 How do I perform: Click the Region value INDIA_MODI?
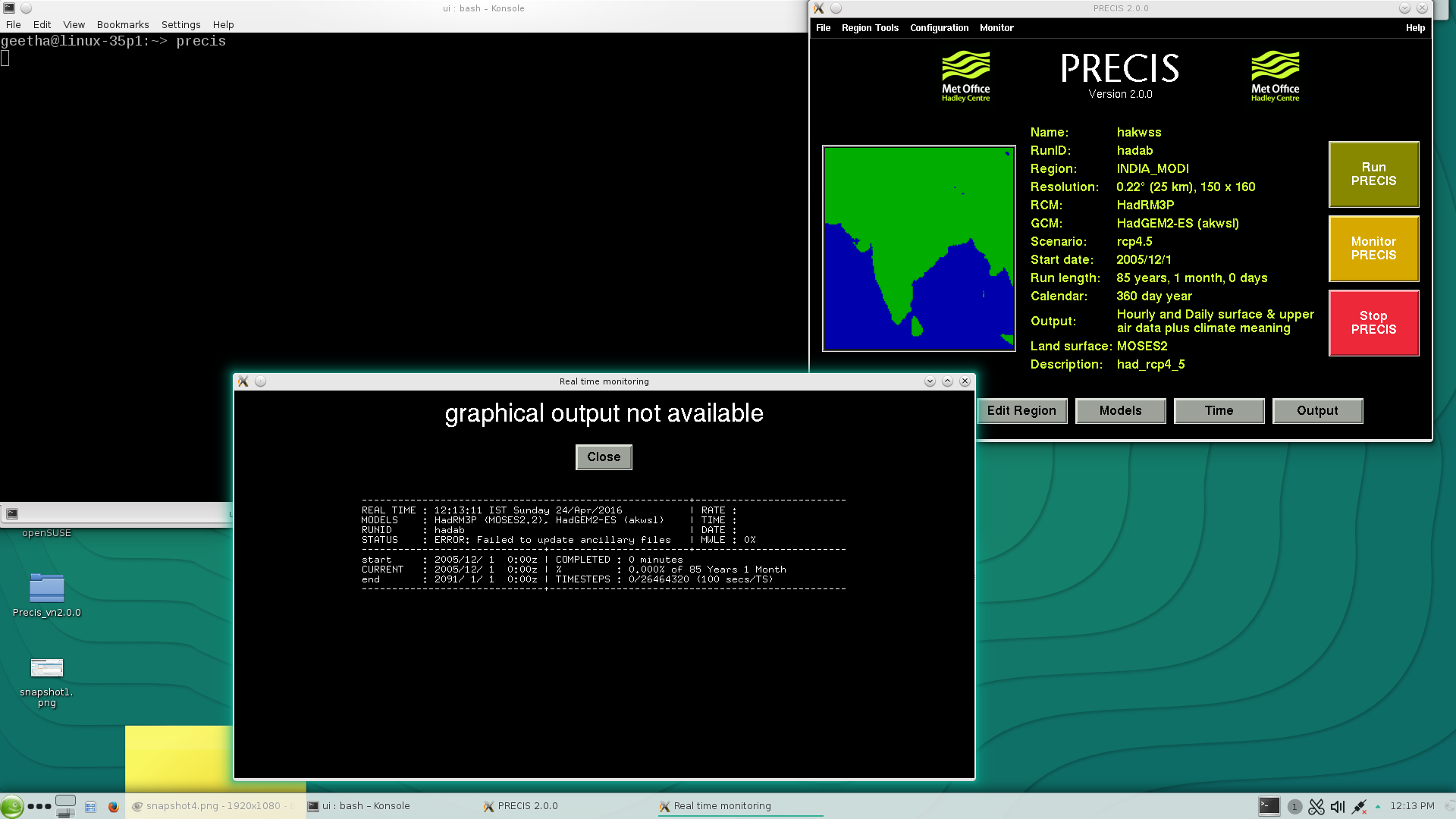coord(1153,169)
